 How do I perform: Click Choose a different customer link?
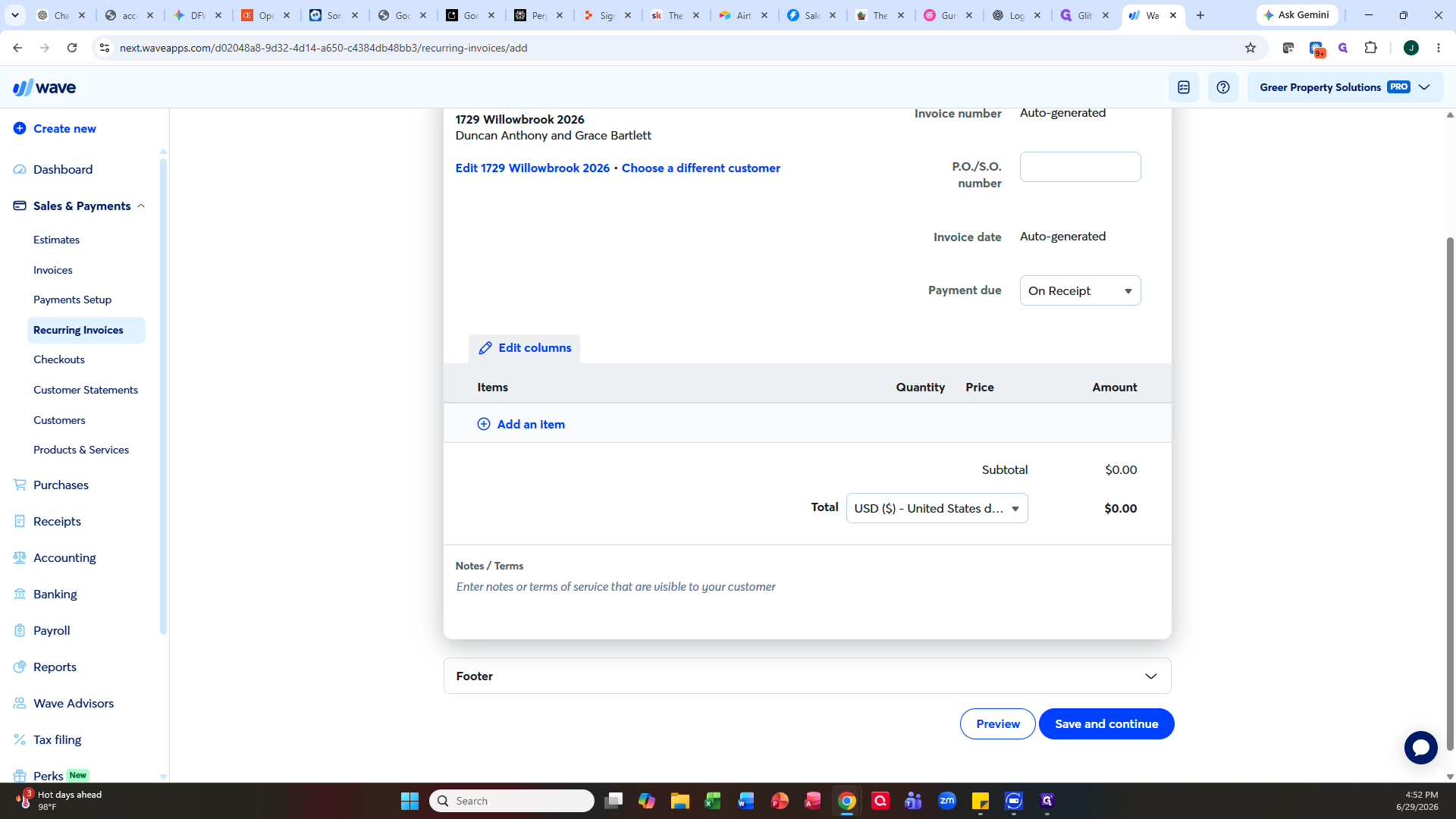[x=701, y=168]
